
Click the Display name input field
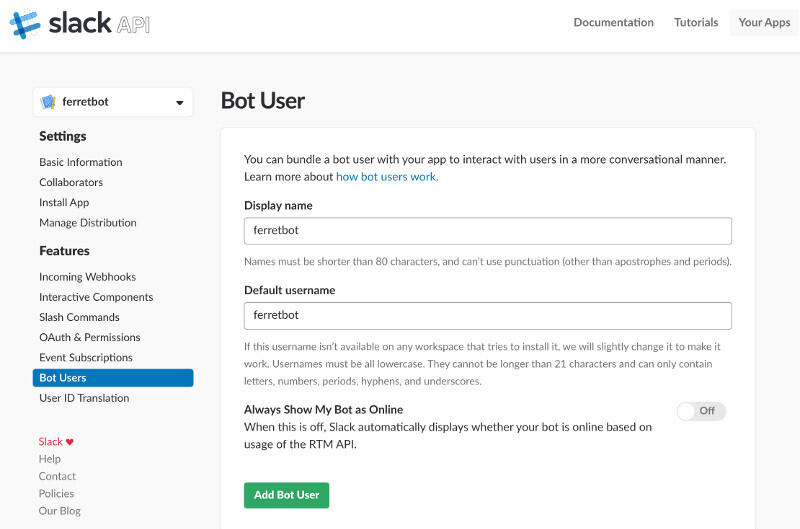488,231
